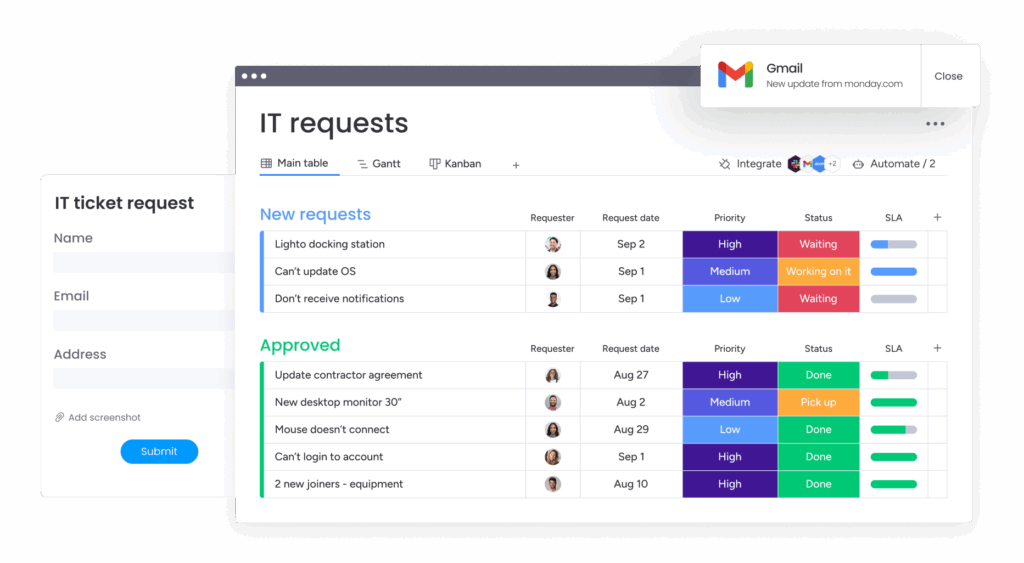Click the paperclip Add screenshot icon

60,417
